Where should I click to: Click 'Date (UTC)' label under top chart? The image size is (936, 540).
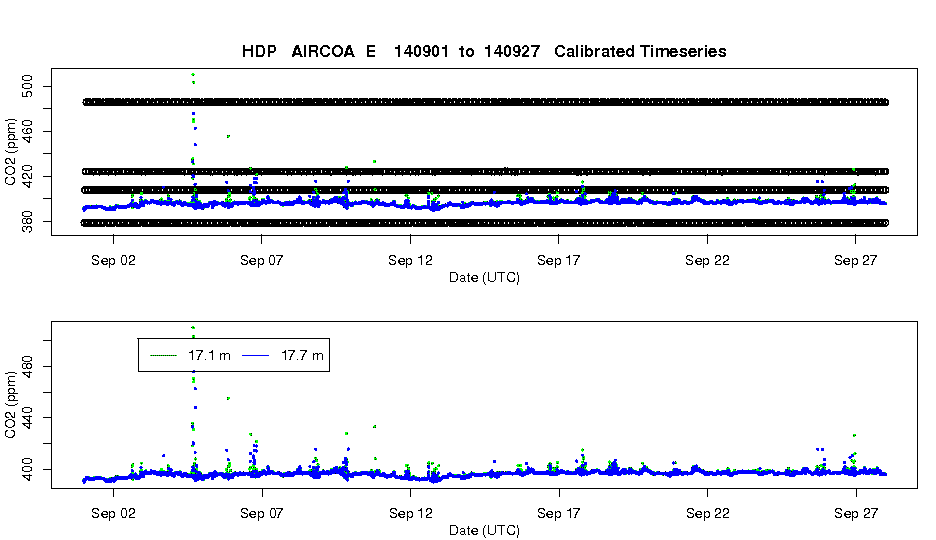[484, 277]
